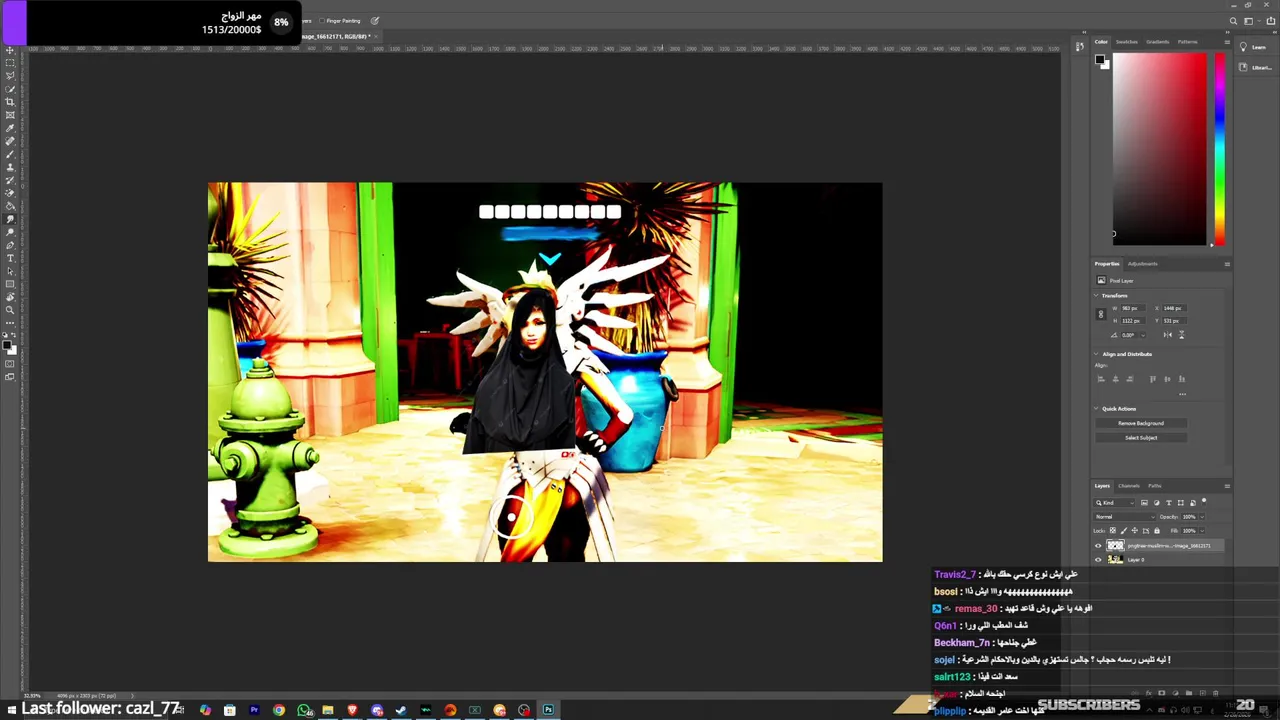The width and height of the screenshot is (1280, 720).
Task: Select the Clone Stamp tool
Action: pos(9,167)
